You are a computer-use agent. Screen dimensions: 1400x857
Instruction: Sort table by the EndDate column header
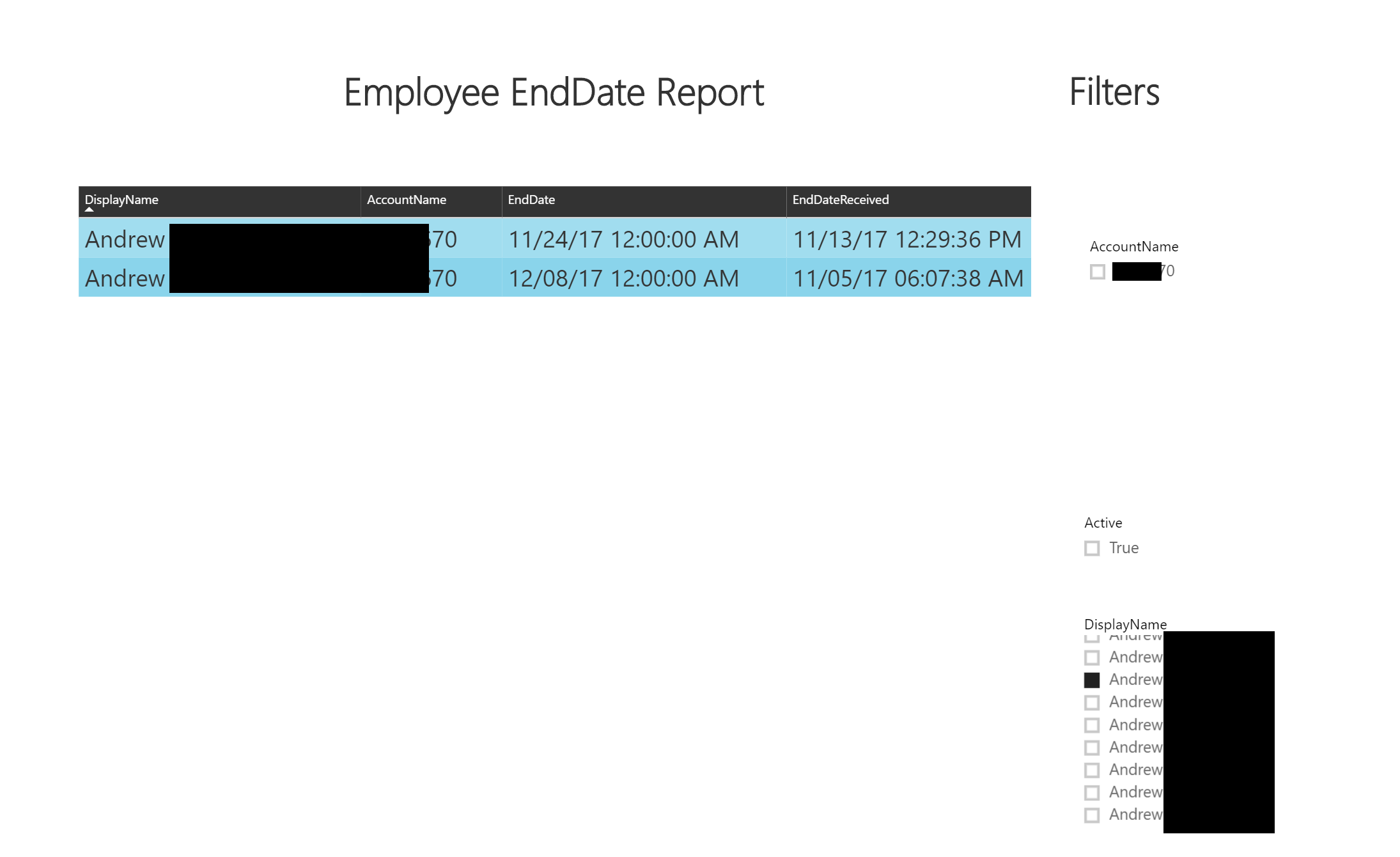531,200
